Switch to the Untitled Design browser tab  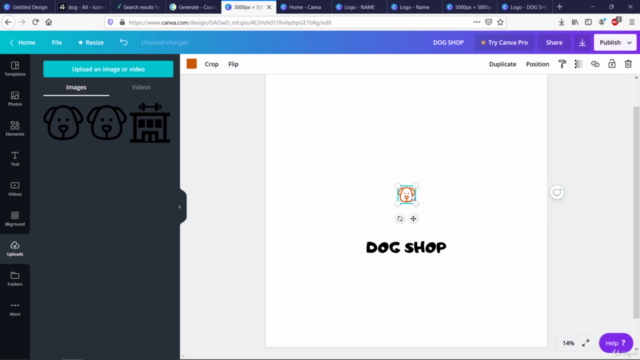(x=26, y=7)
